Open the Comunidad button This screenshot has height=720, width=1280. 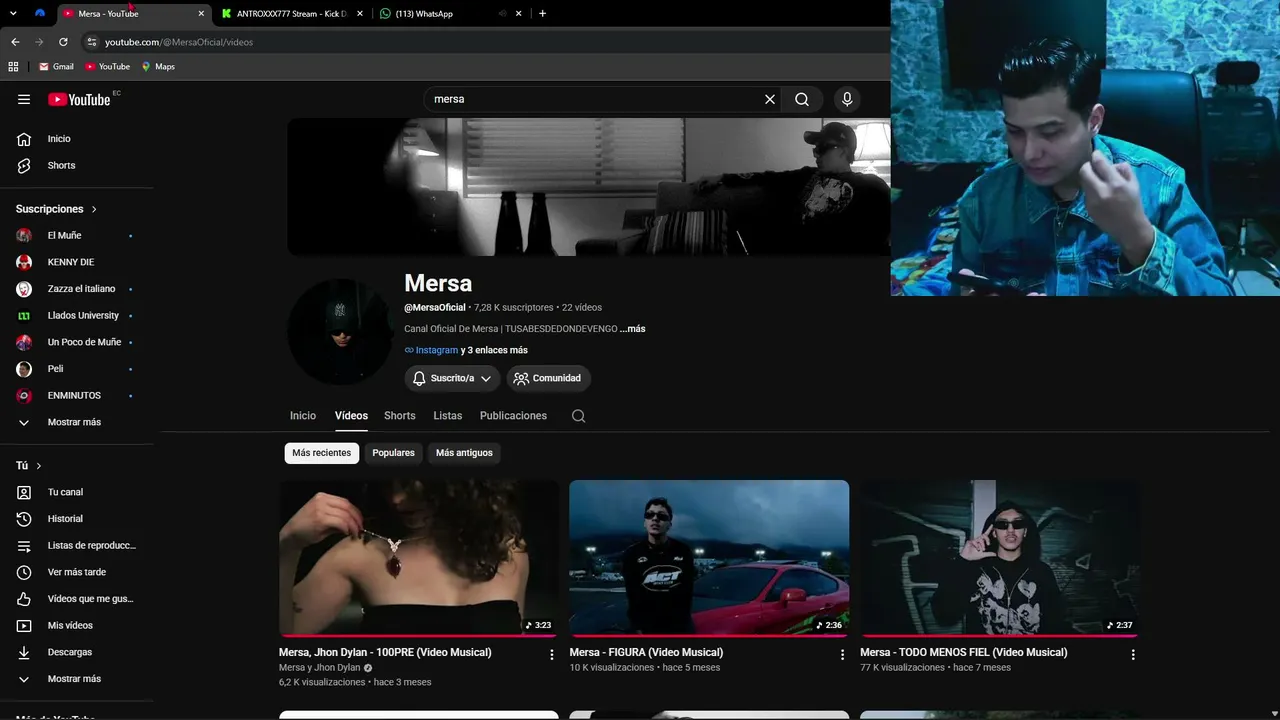click(548, 378)
